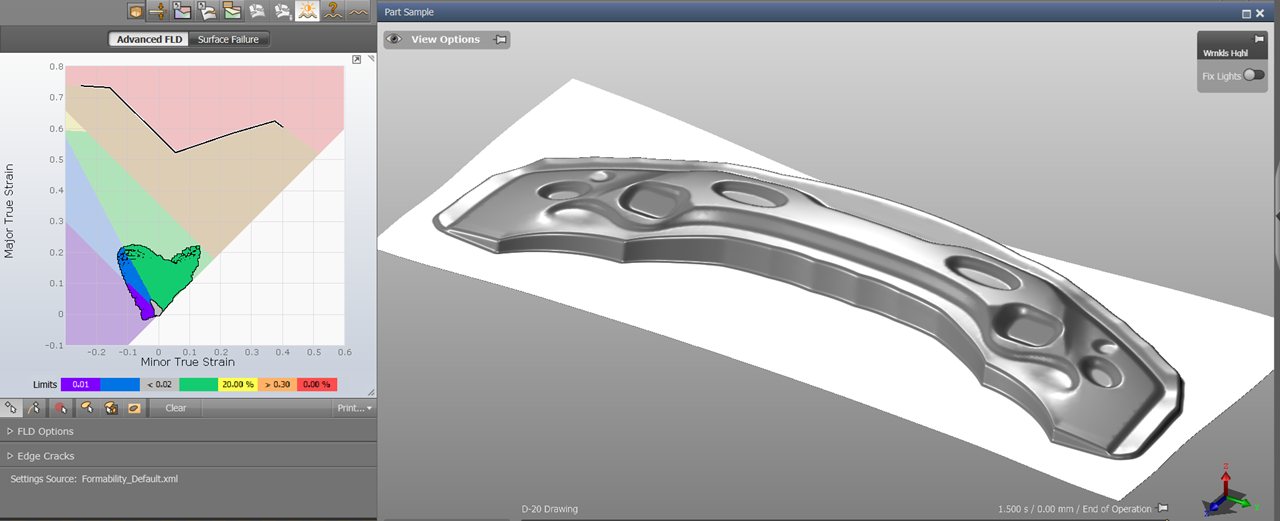The image size is (1280, 521).
Task: Select the plain wave icon at toolbar end
Action: 357,12
